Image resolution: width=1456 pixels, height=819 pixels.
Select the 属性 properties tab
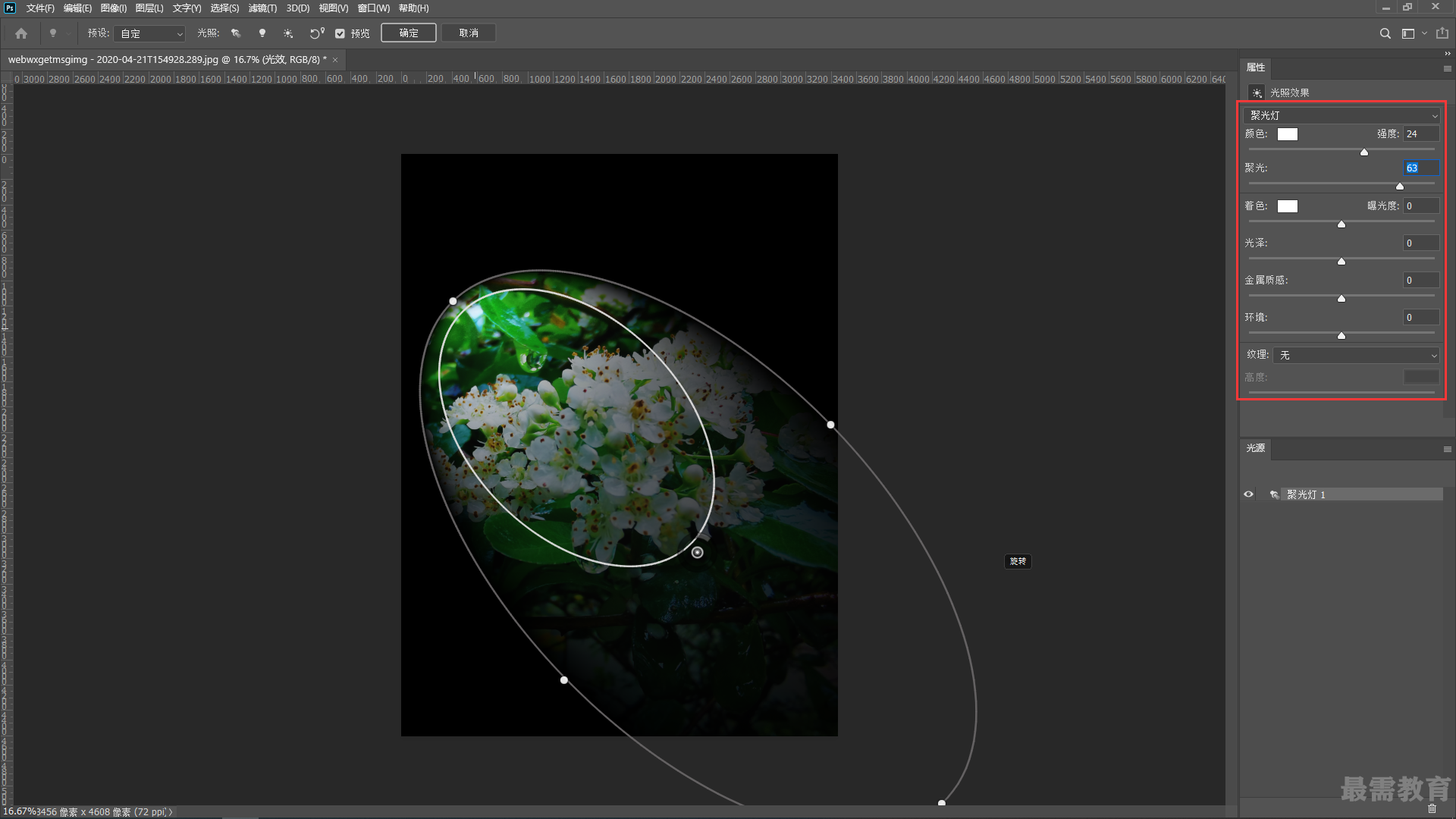click(x=1256, y=67)
